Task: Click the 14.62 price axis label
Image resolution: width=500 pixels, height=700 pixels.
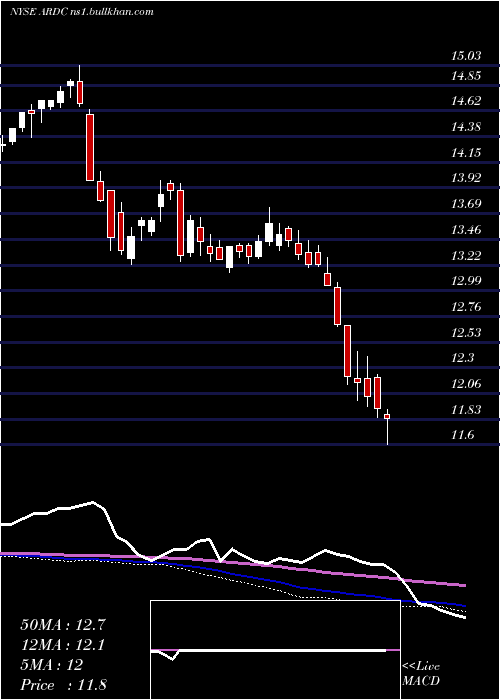Action: click(x=466, y=101)
